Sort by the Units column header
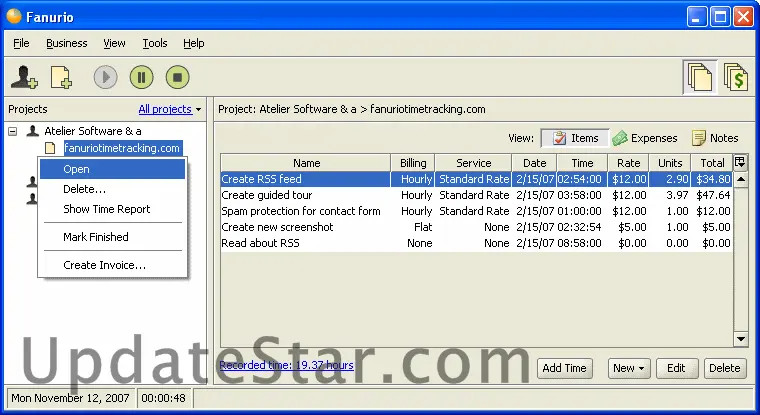The image size is (760, 415). click(x=670, y=163)
